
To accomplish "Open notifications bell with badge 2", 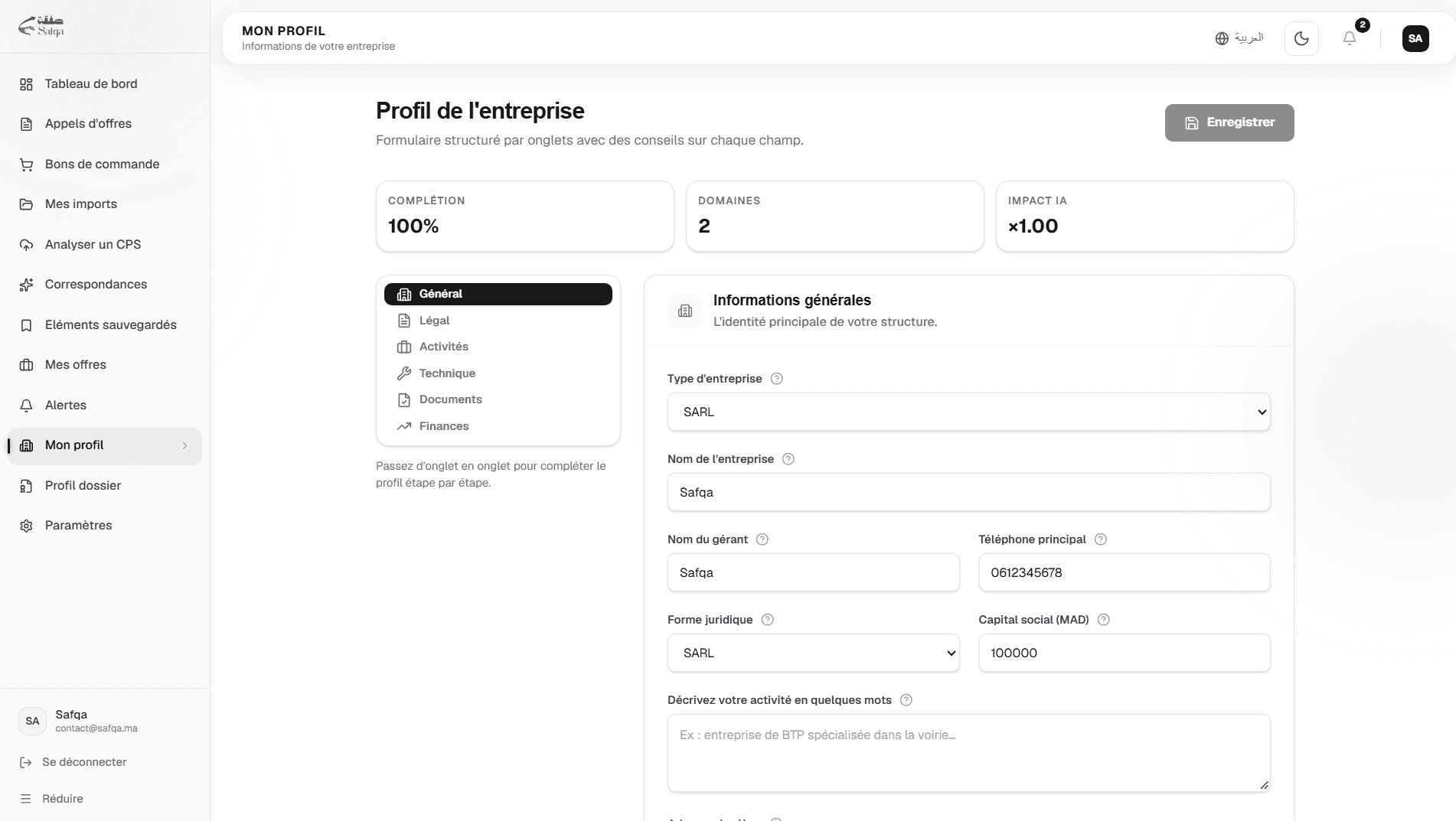I will [1350, 38].
